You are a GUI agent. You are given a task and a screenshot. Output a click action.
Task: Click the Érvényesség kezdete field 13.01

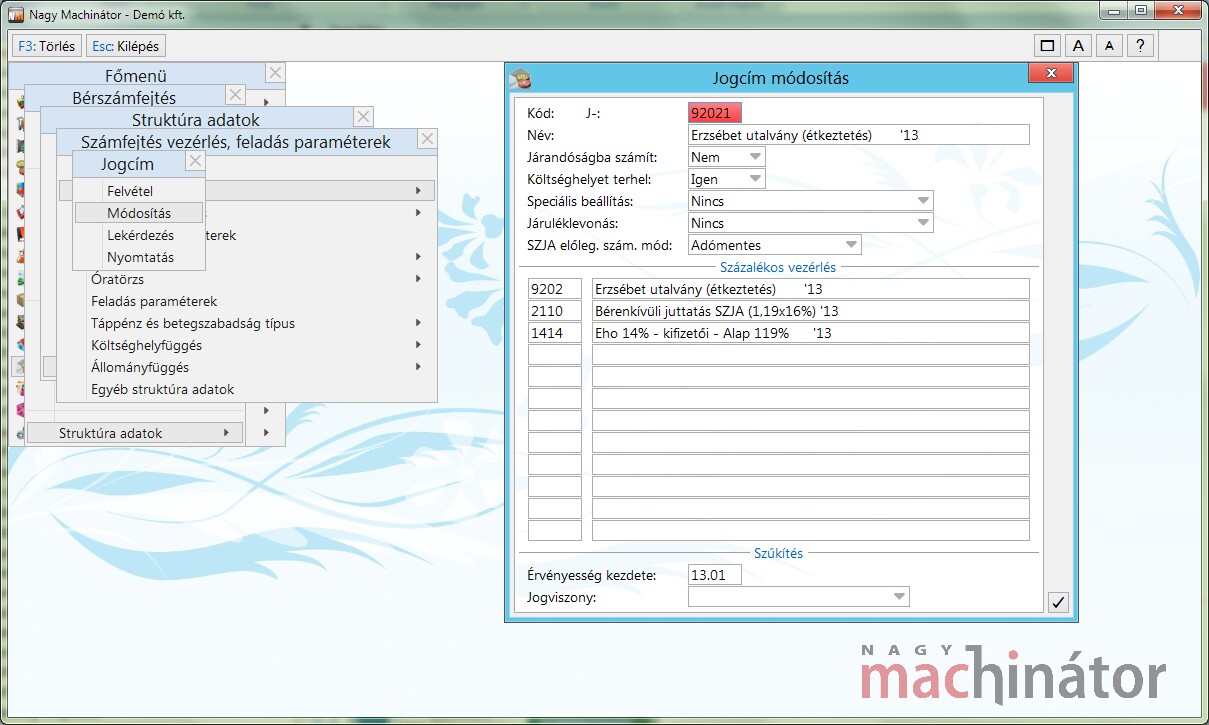[x=715, y=575]
